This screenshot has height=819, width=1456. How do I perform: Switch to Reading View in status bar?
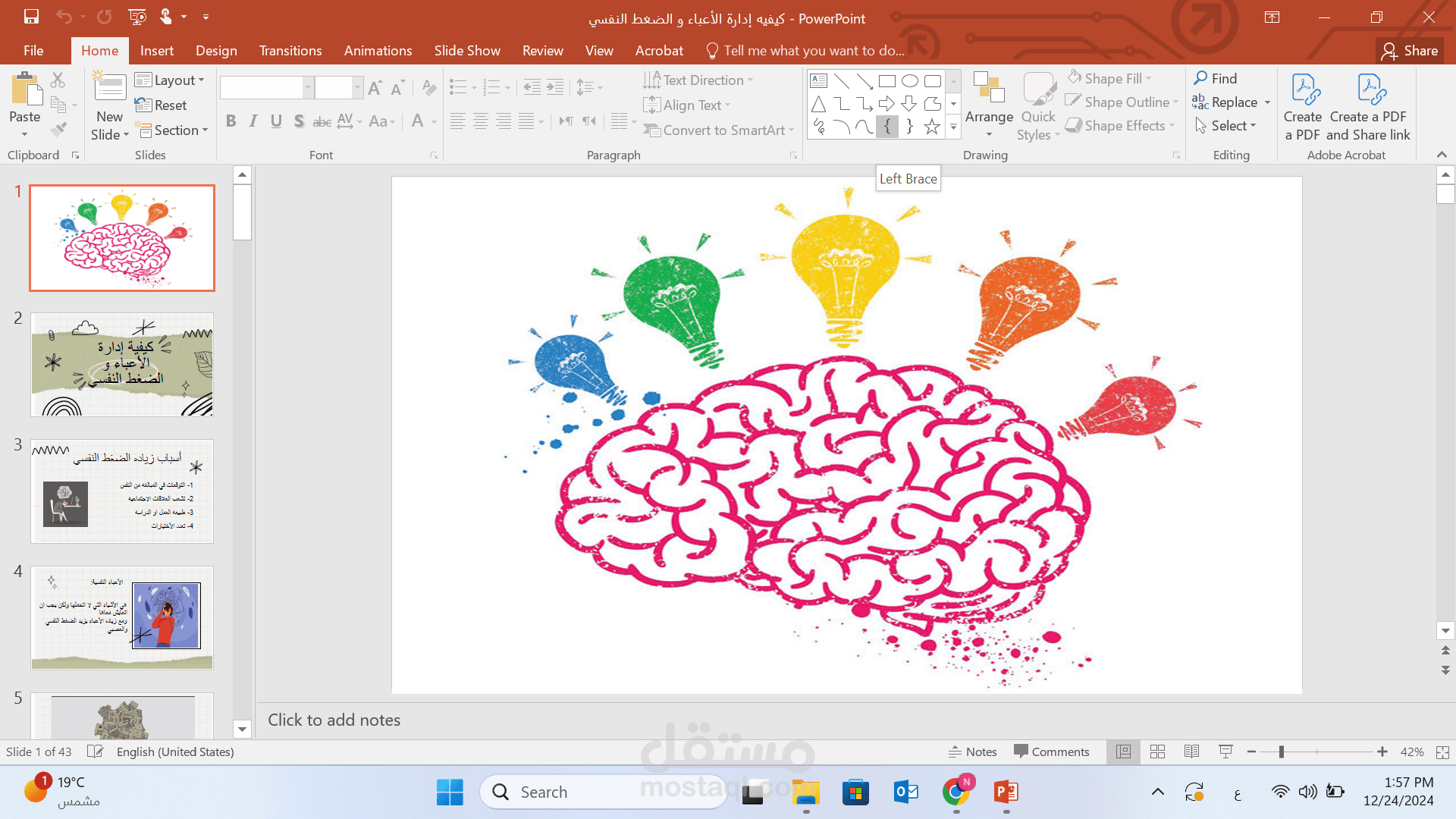[x=1191, y=752]
